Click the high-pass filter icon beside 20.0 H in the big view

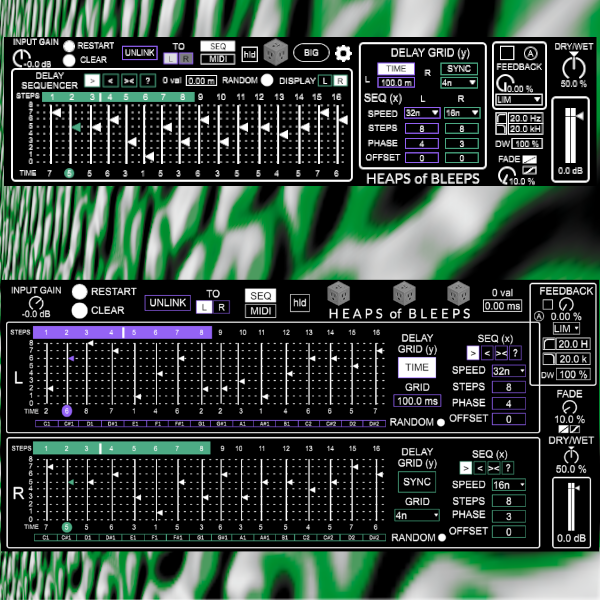click(x=549, y=344)
